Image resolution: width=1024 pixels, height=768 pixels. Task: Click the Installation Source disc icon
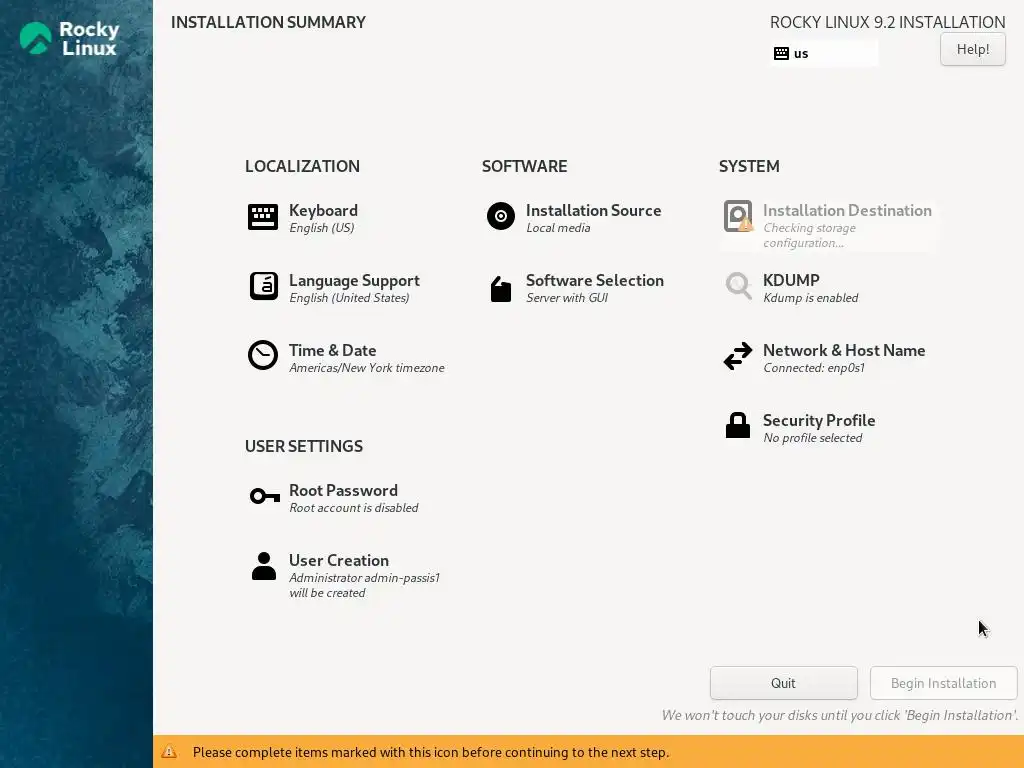tap(501, 216)
